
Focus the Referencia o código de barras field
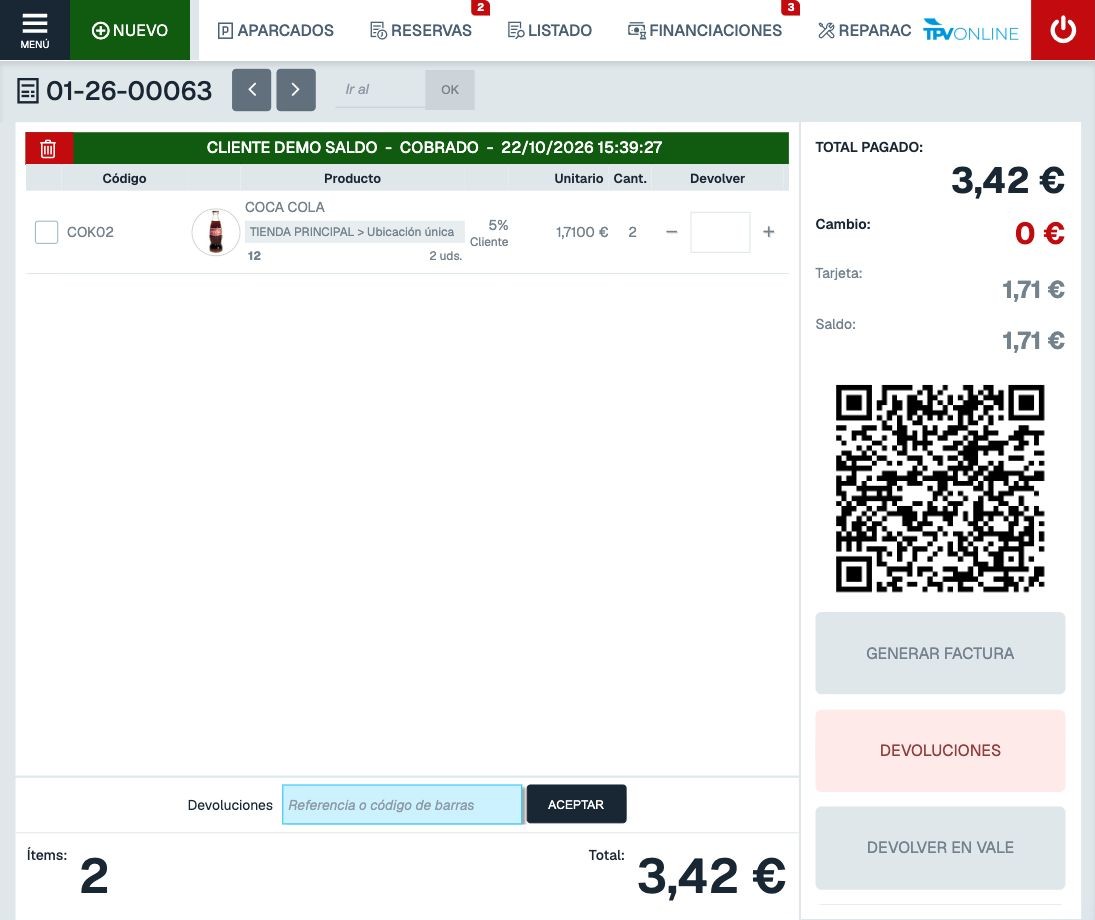coord(402,804)
